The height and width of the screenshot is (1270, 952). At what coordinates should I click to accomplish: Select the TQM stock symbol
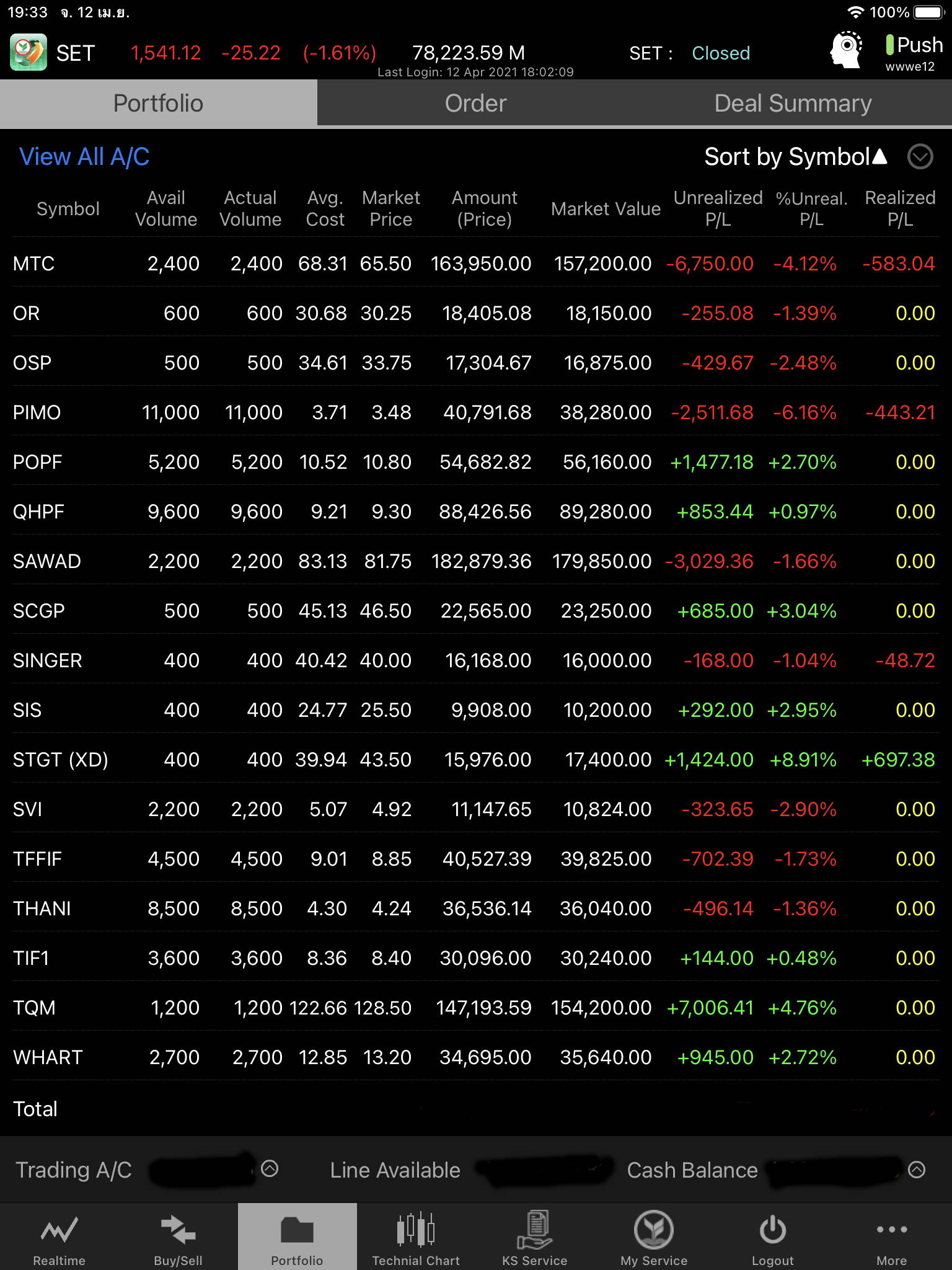pyautogui.click(x=34, y=1008)
